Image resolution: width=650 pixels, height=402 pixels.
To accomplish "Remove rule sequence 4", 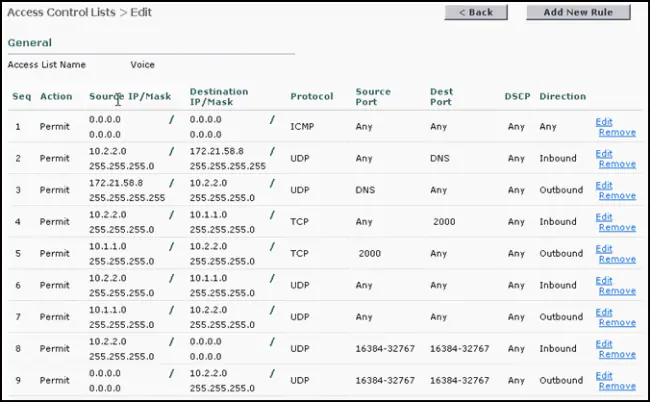I will [617, 228].
